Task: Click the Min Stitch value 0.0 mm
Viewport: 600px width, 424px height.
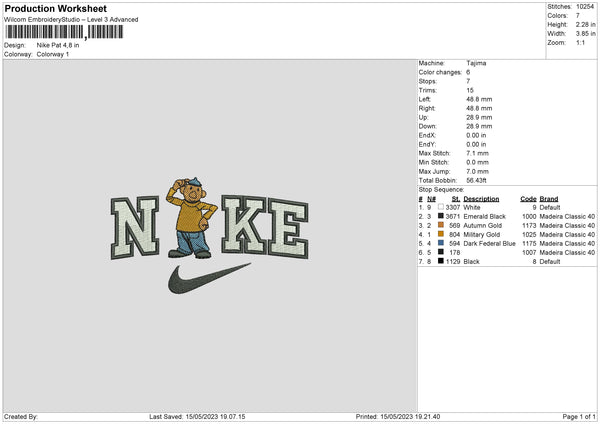Action: click(x=478, y=162)
